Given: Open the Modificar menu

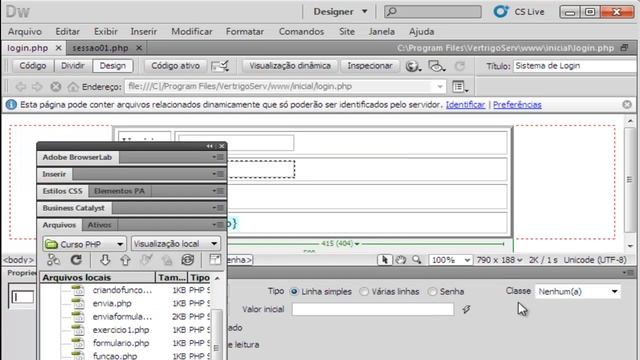Looking at the screenshot, I should [192, 31].
